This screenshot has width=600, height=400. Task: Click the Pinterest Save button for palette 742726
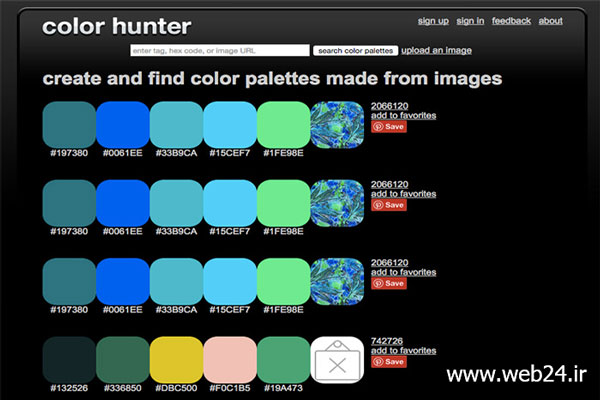pyautogui.click(x=388, y=362)
